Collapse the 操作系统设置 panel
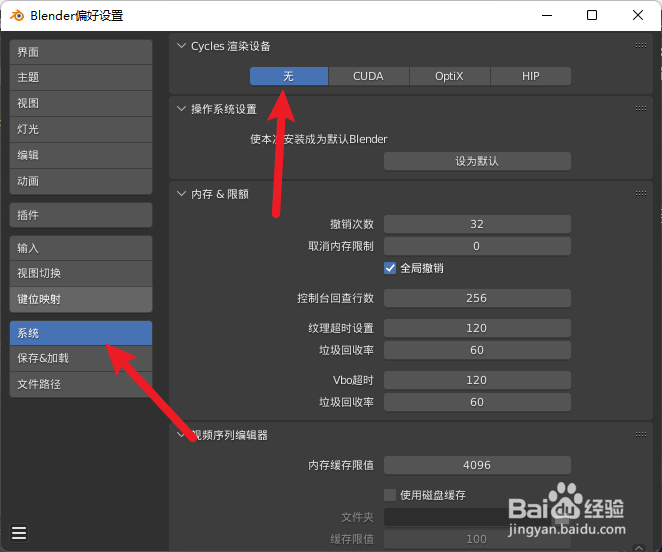 (x=181, y=109)
